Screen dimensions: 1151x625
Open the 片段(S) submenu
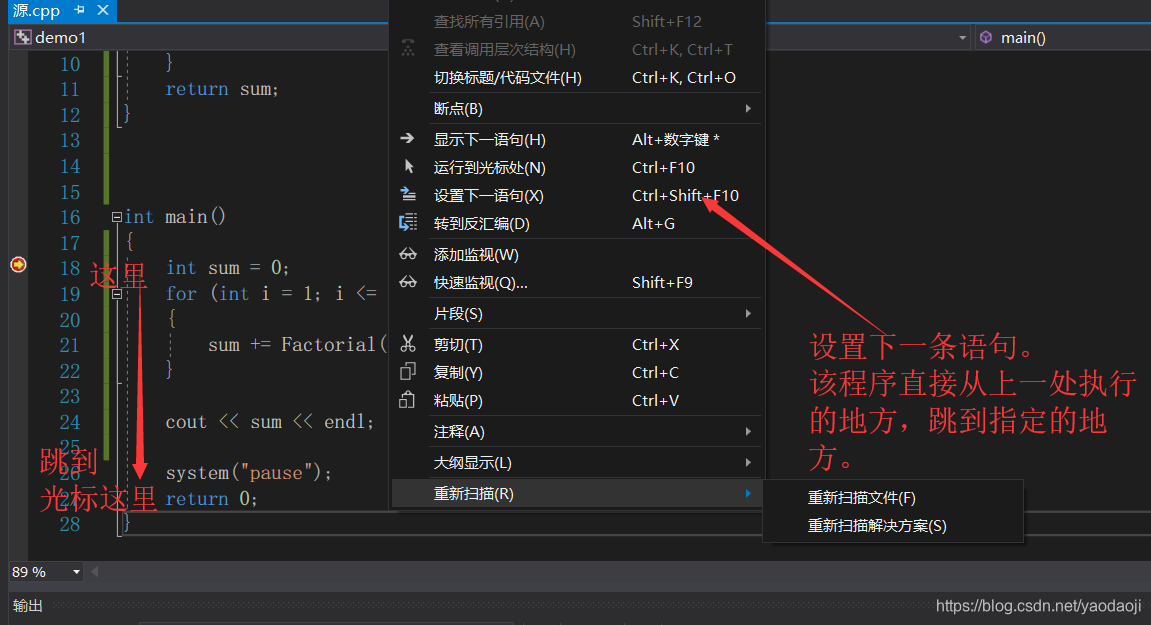tap(577, 314)
